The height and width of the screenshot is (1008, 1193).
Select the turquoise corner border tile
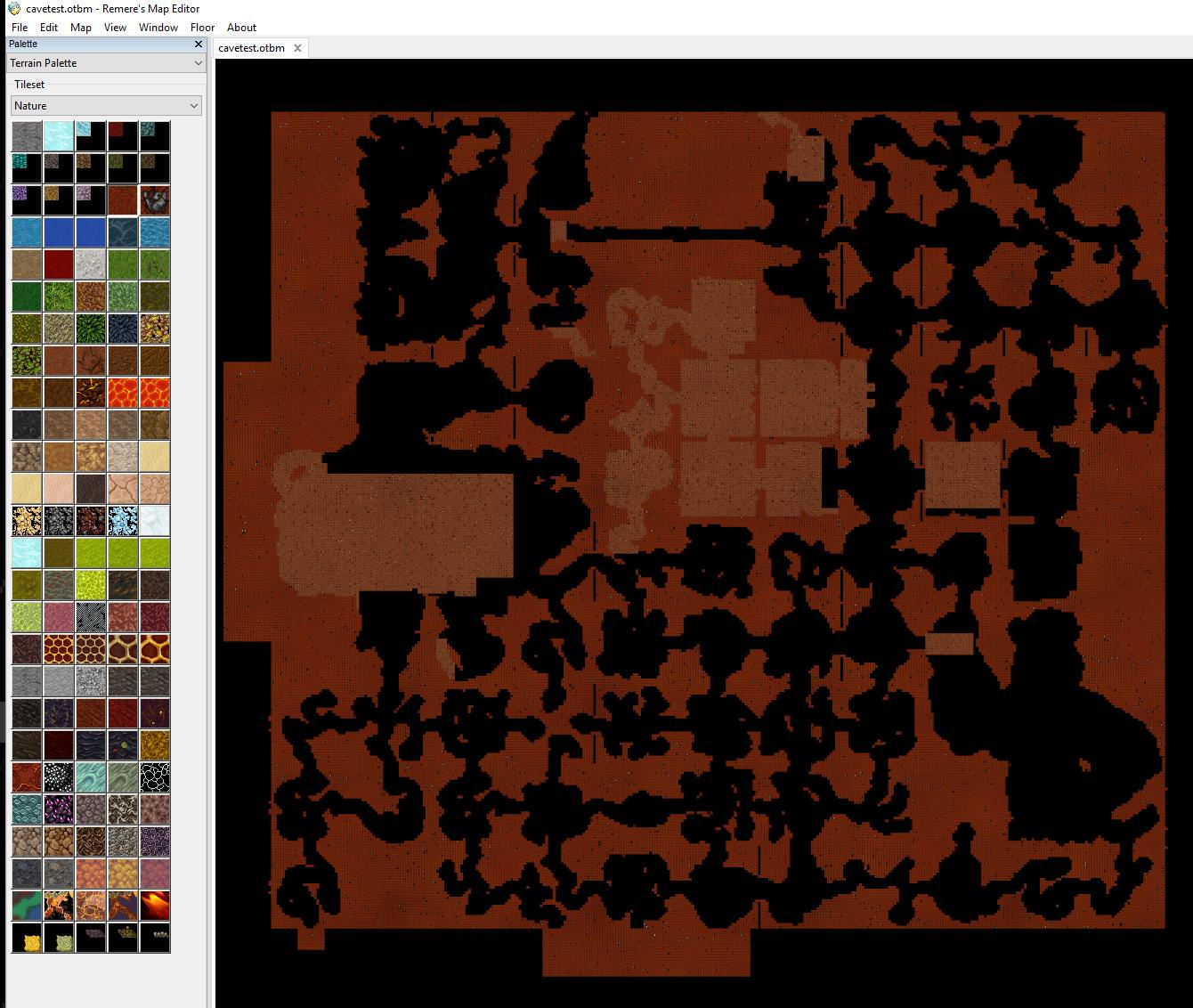pos(27,168)
